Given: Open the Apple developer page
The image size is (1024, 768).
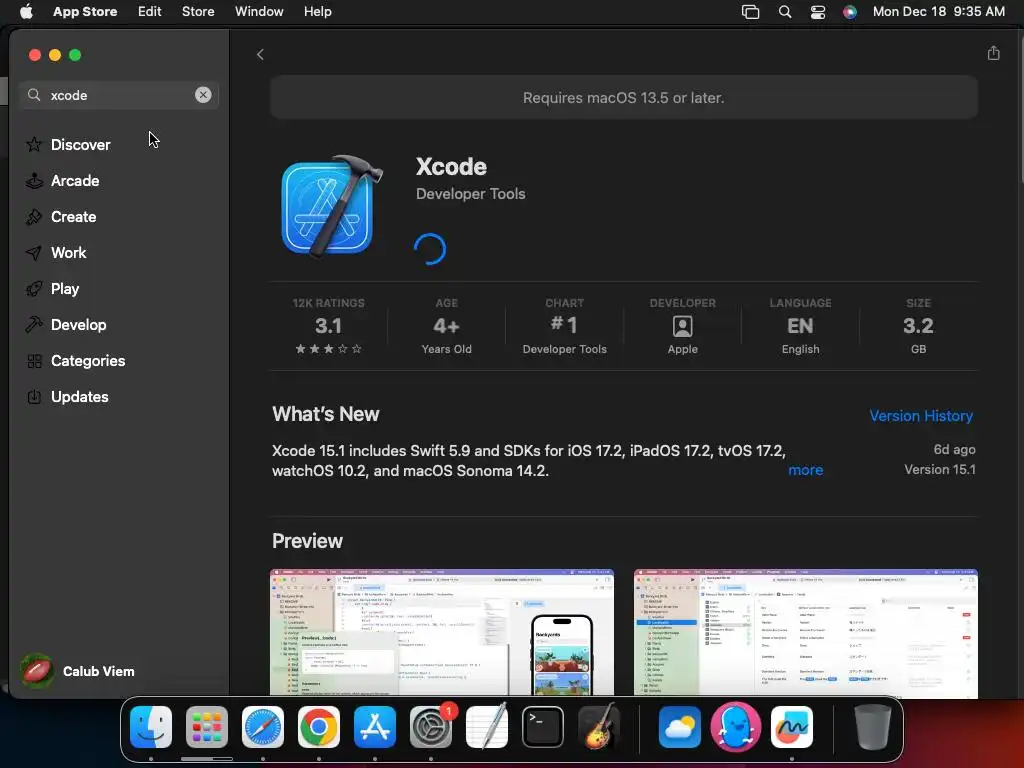Looking at the screenshot, I should coord(682,326).
